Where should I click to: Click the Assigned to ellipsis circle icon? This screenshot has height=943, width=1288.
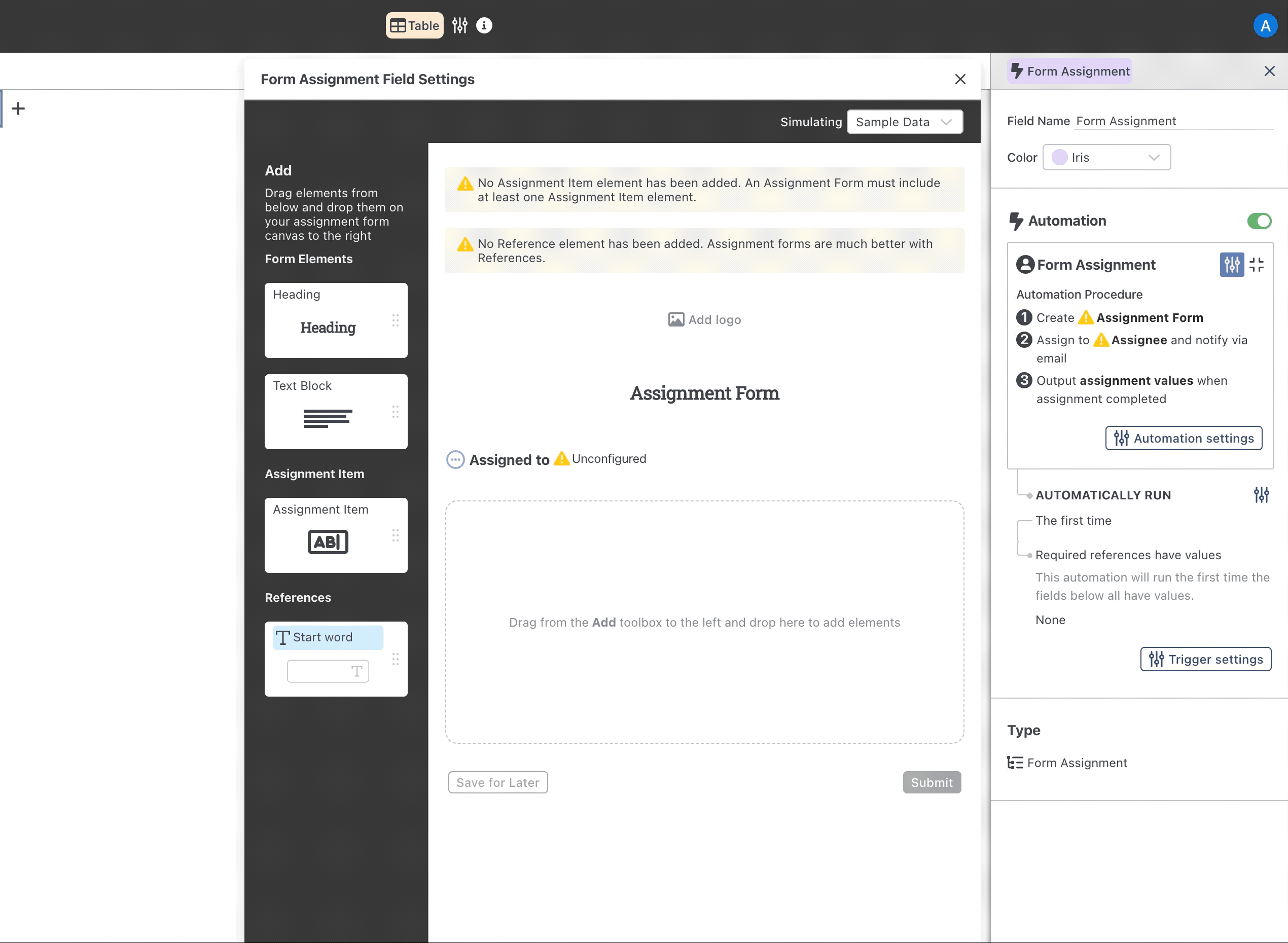point(455,459)
